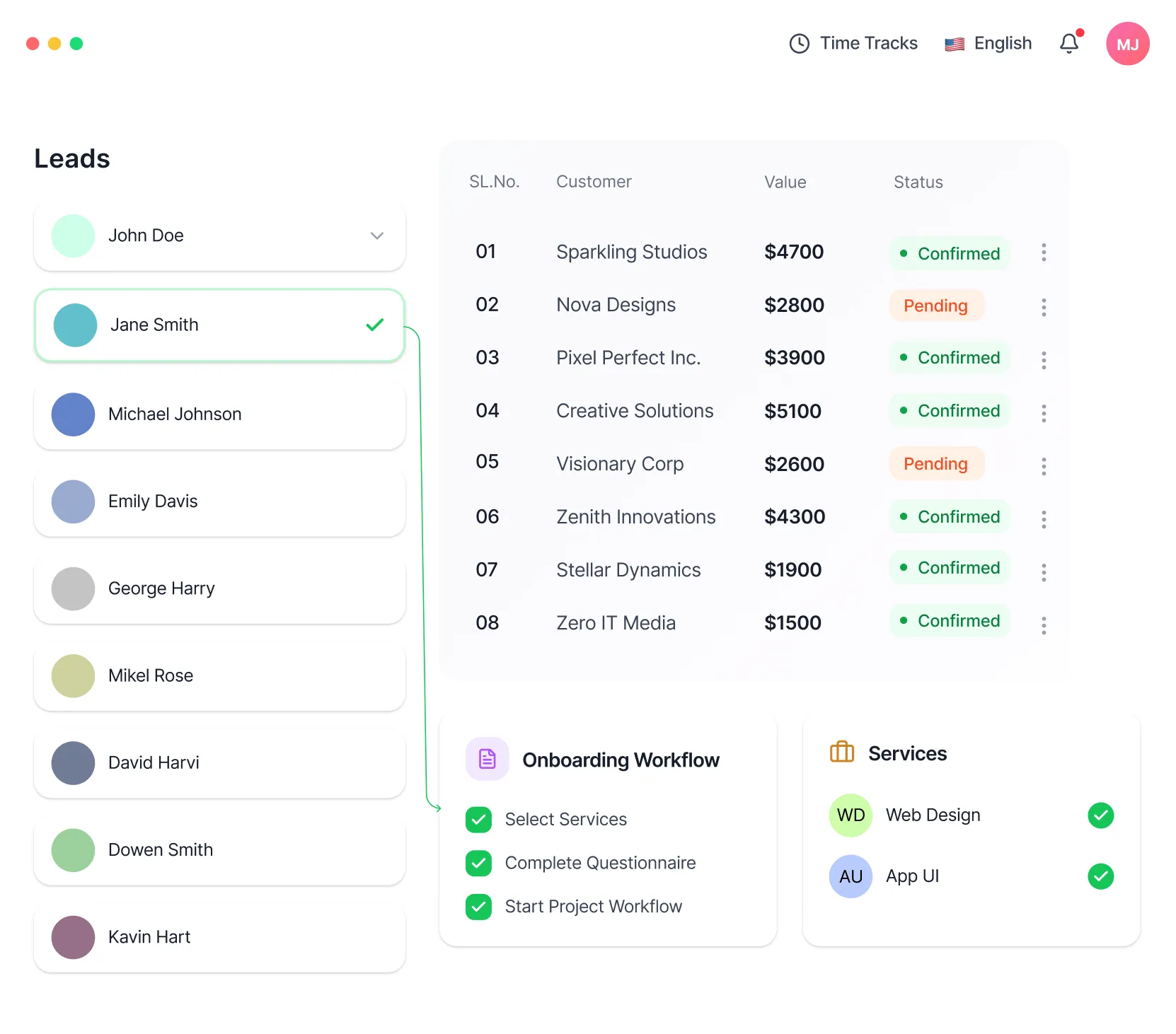Viewport: 1176px width, 1034px height.
Task: Toggle the Complete Questionnaire checkmark
Action: 478,863
